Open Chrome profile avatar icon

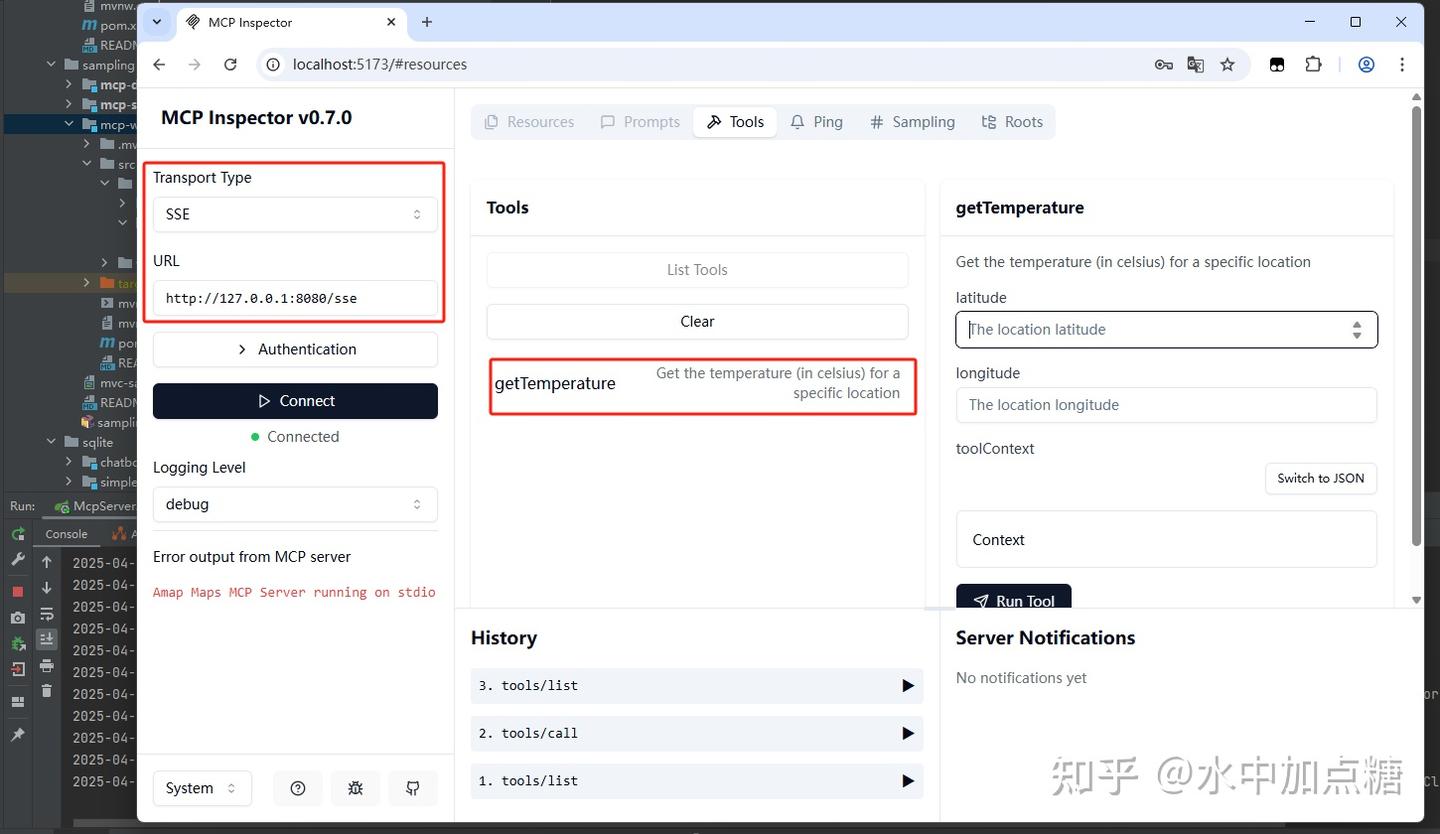click(1366, 64)
